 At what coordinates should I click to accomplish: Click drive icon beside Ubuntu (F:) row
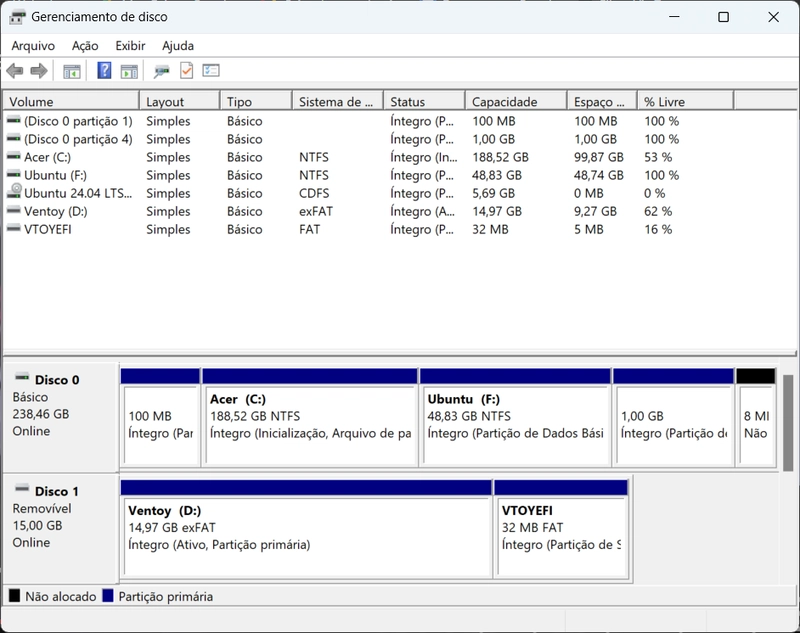coord(14,174)
